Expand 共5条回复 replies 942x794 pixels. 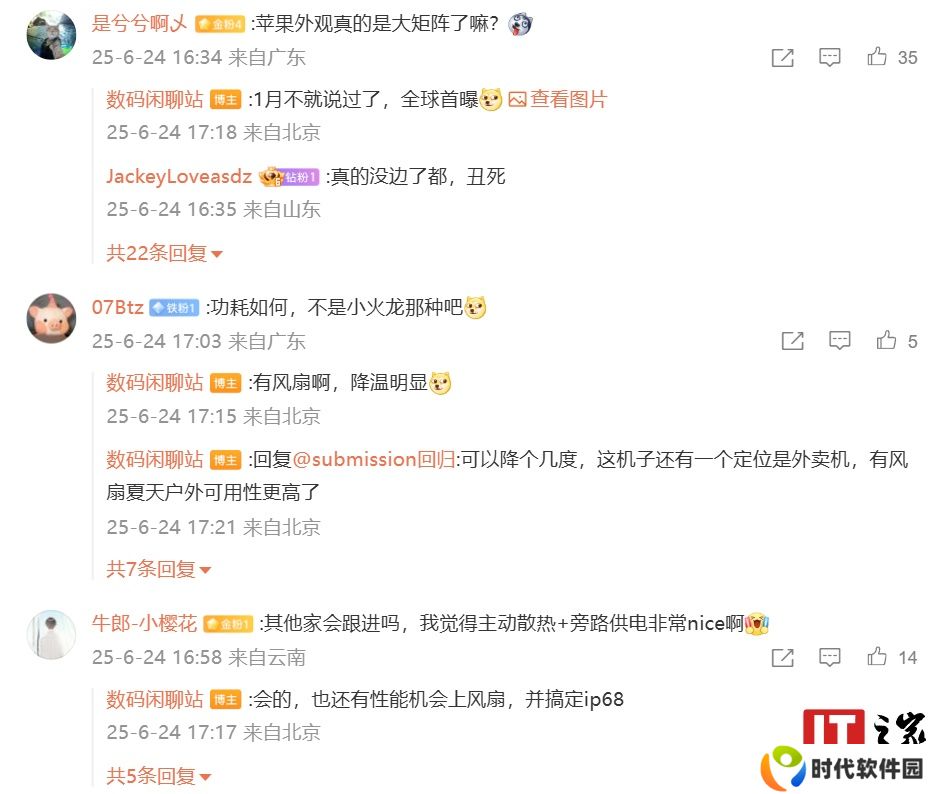pos(159,777)
